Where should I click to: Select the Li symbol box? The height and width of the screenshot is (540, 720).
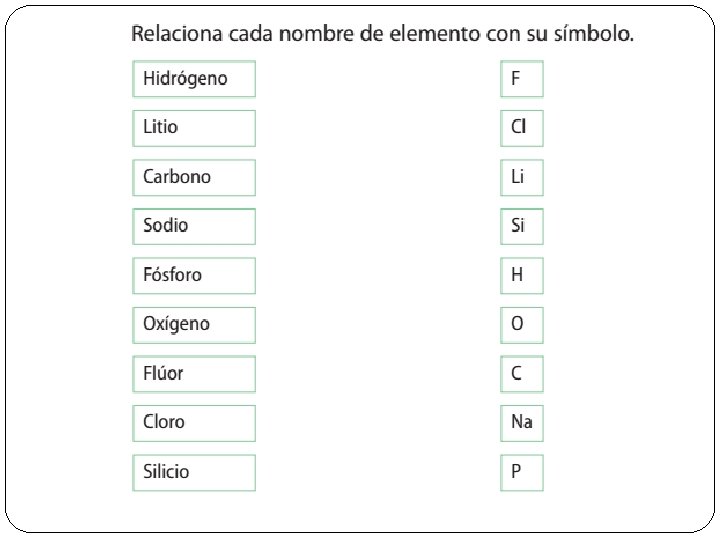coord(521,177)
